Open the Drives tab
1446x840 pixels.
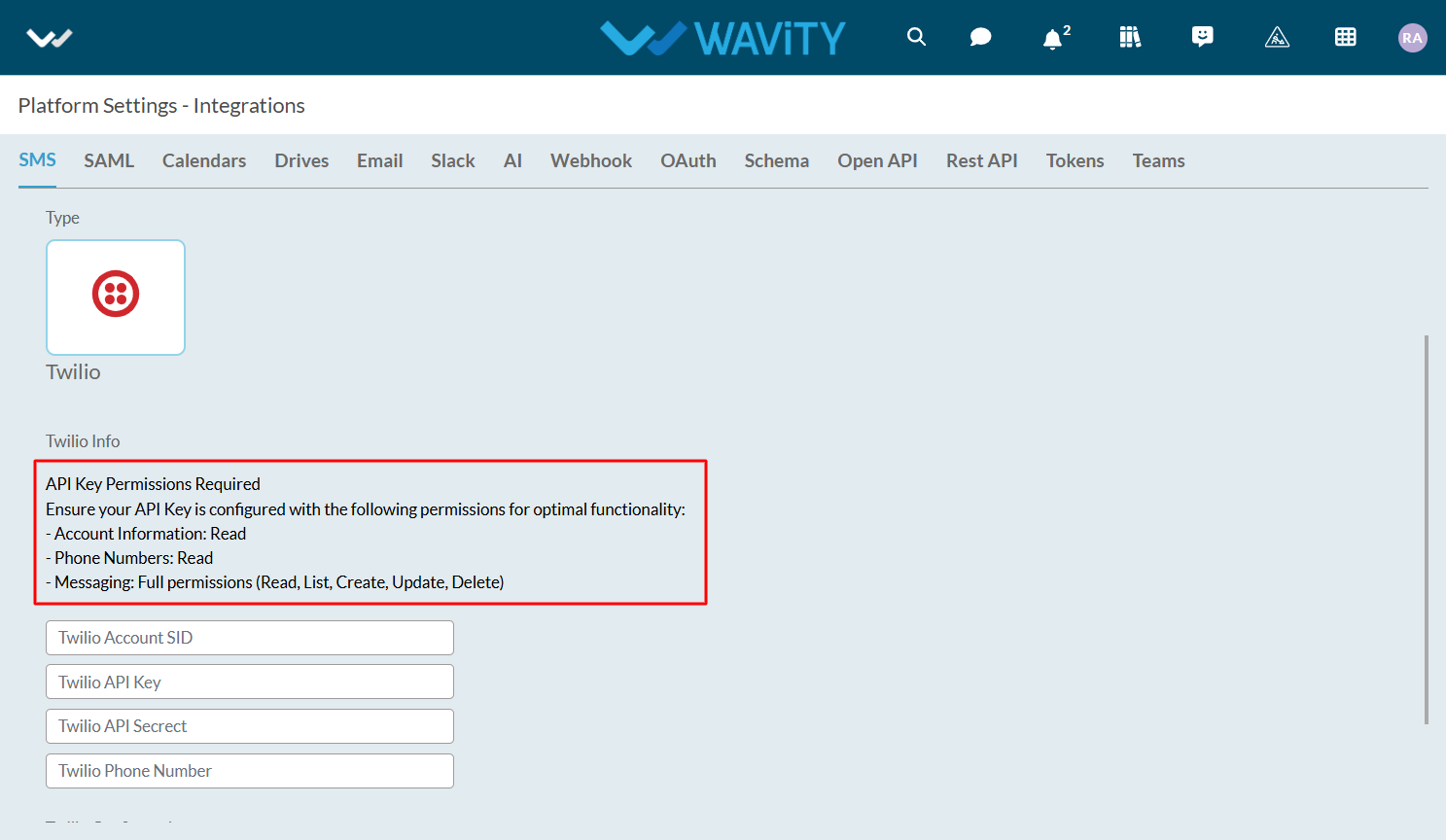click(301, 160)
